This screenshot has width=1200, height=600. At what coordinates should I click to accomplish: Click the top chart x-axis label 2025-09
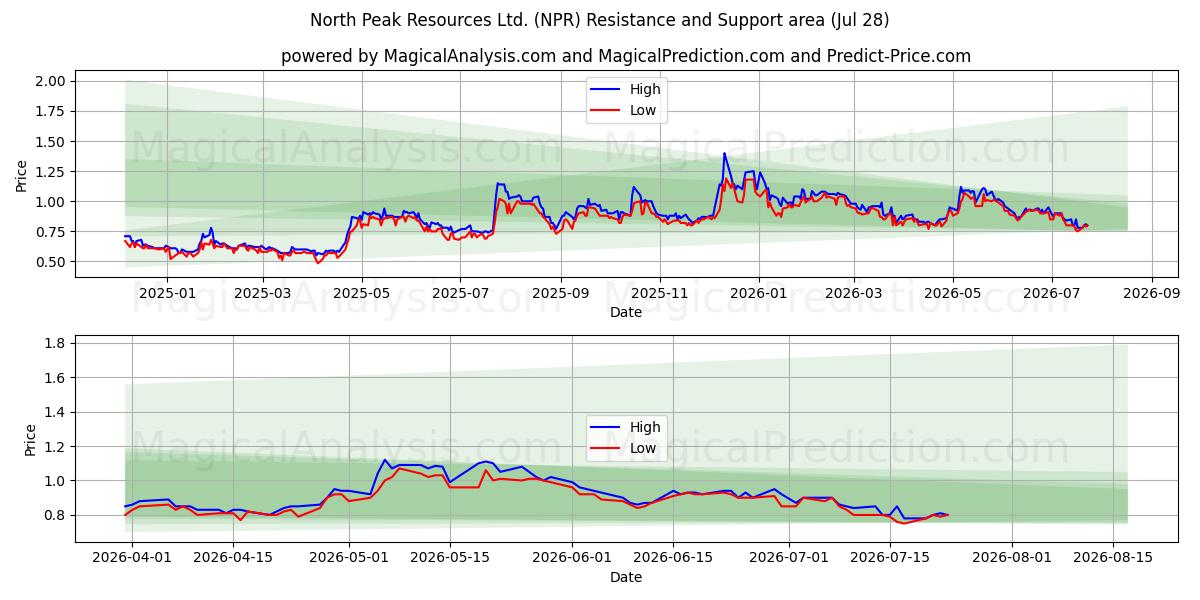[x=561, y=293]
